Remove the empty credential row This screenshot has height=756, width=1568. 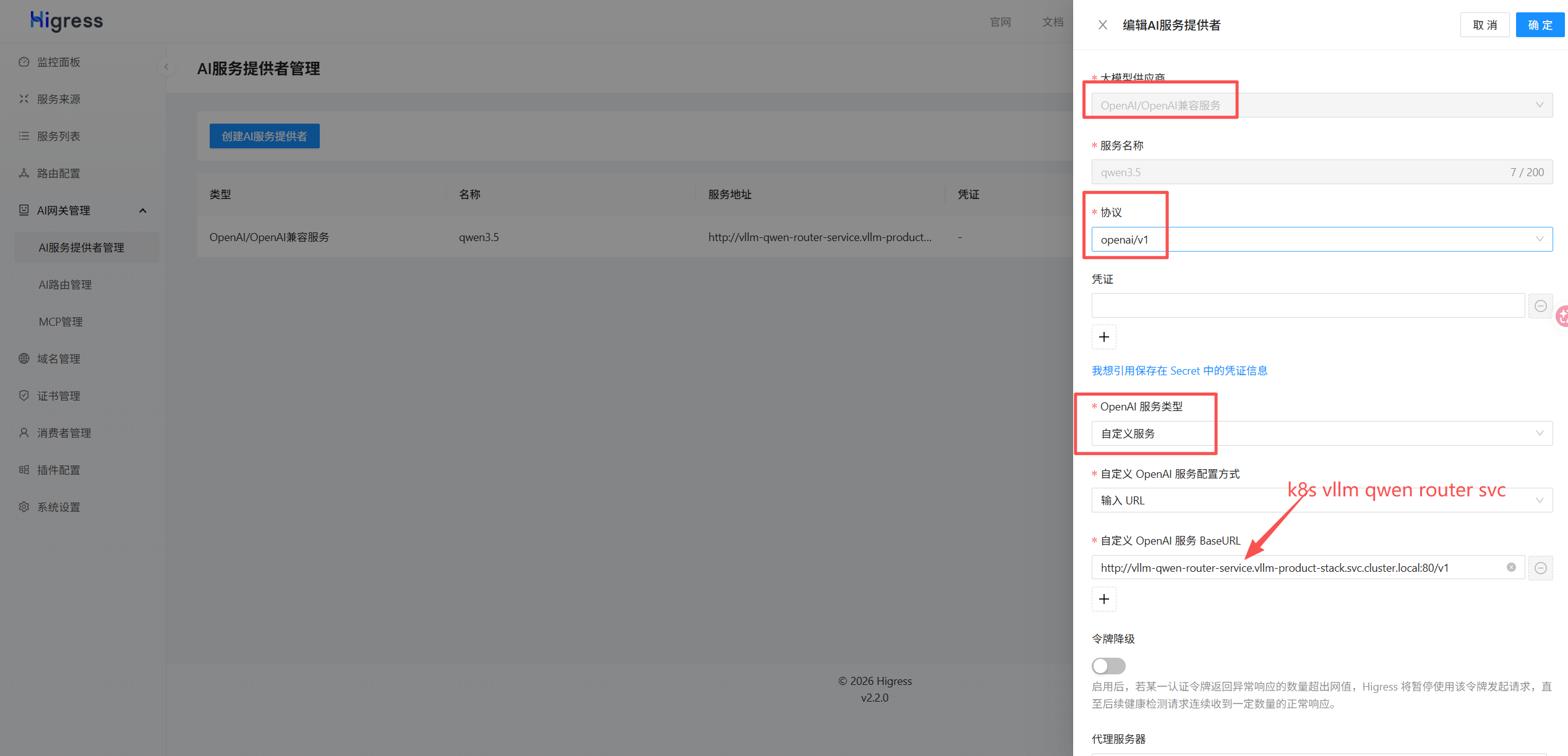point(1540,306)
